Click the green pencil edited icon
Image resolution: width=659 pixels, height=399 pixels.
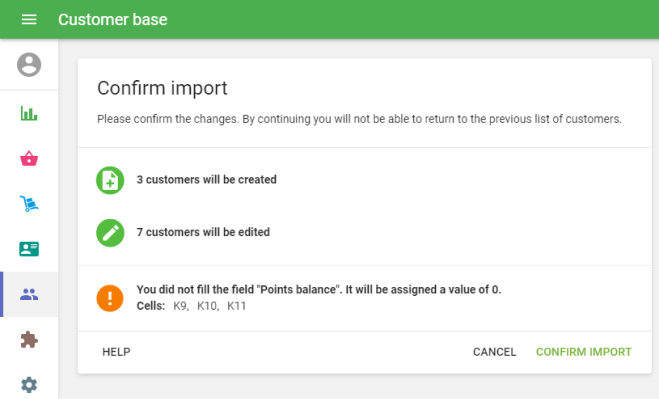point(110,233)
